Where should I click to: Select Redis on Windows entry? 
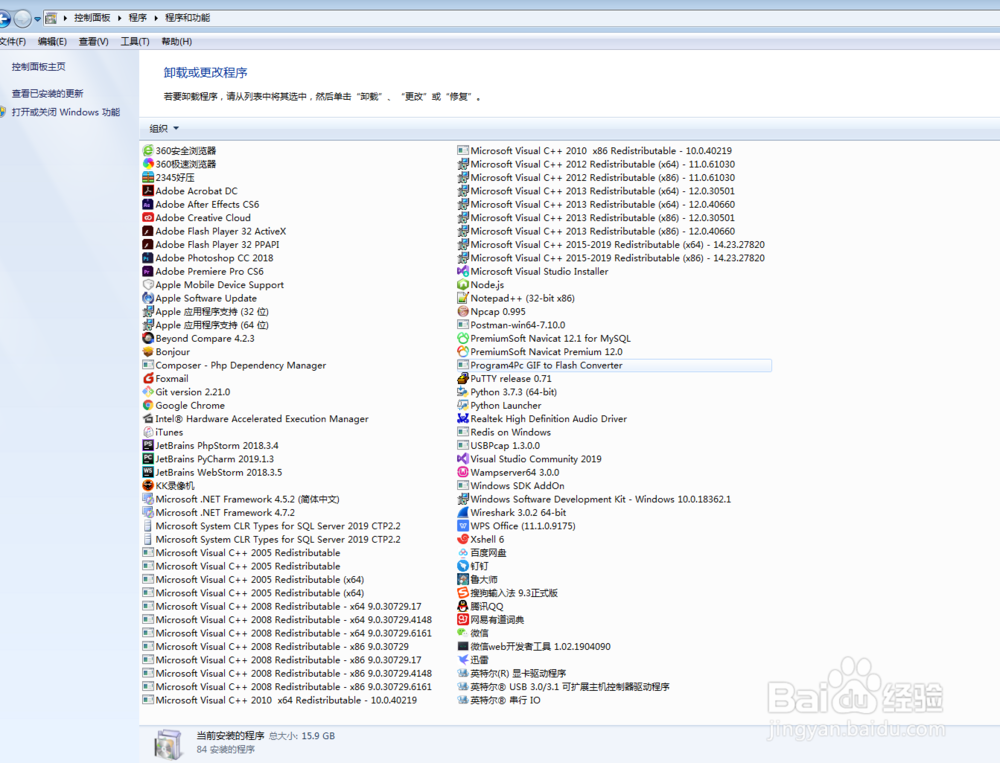pos(504,432)
